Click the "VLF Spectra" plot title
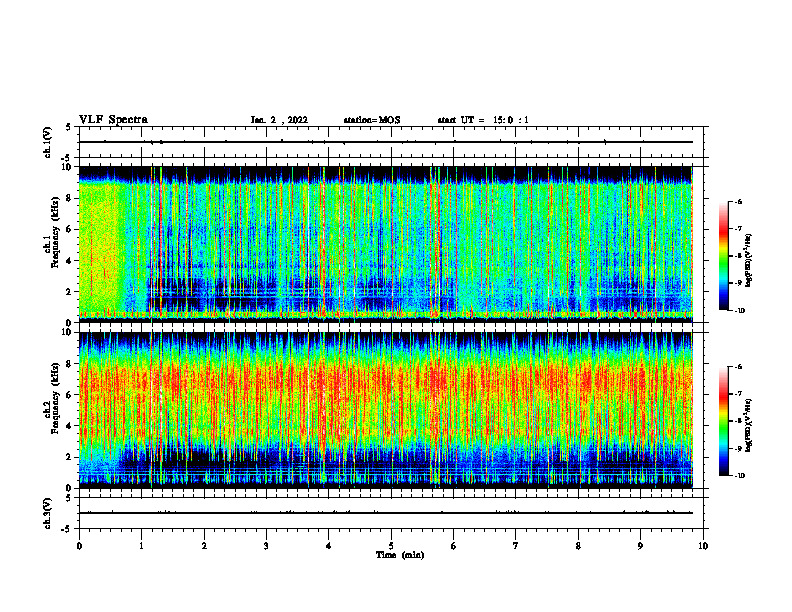 113,120
